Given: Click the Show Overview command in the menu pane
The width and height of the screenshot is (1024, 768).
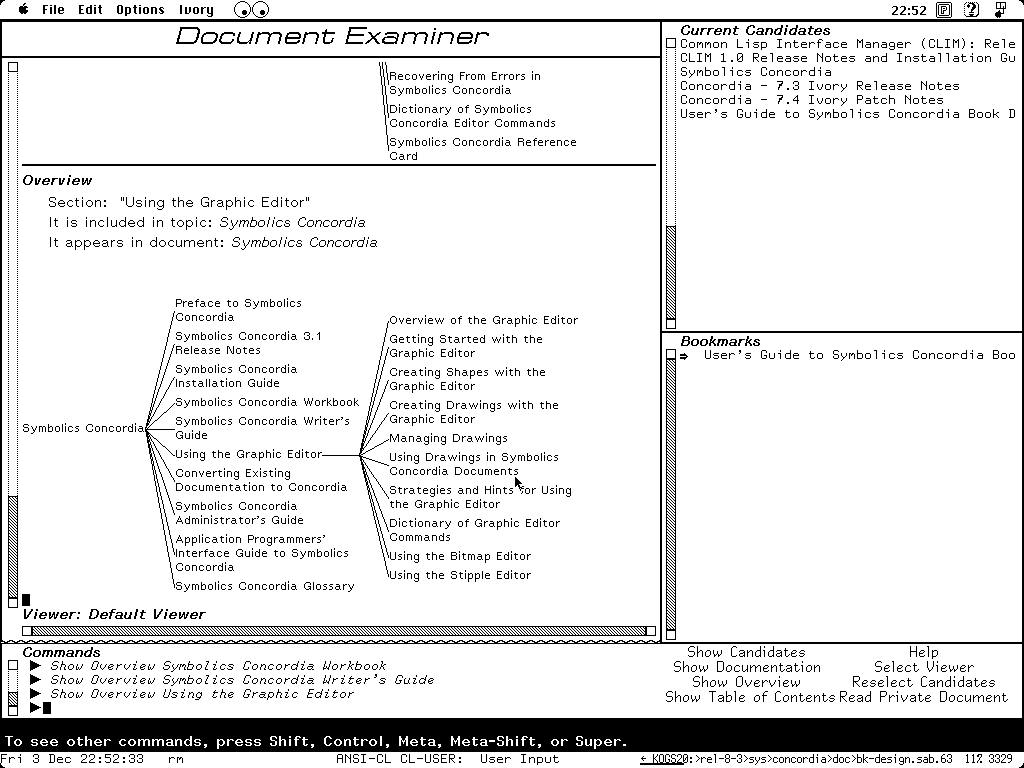Looking at the screenshot, I should coord(746,682).
